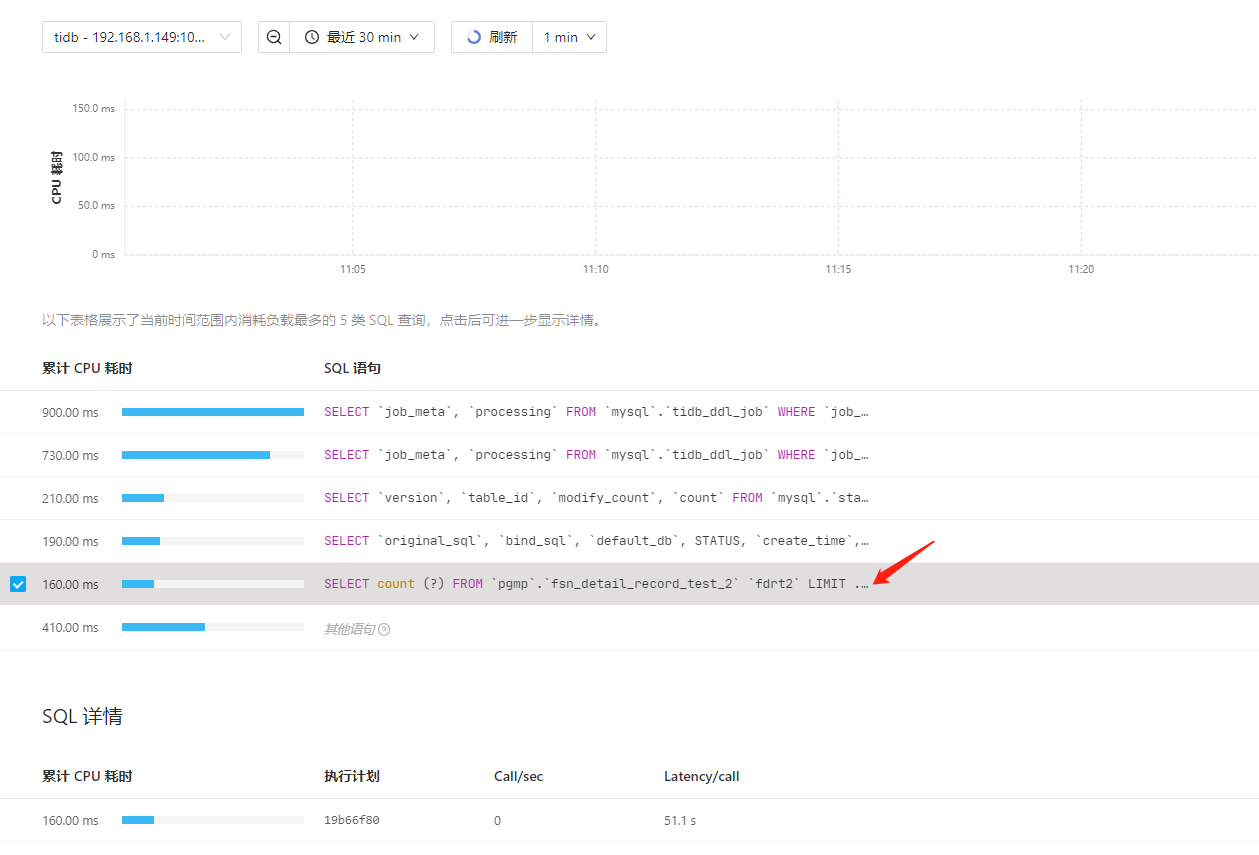Viewport: 1259px width, 855px height.
Task: Open the 1 min auto-refresh interval dropdown
Action: [569, 37]
